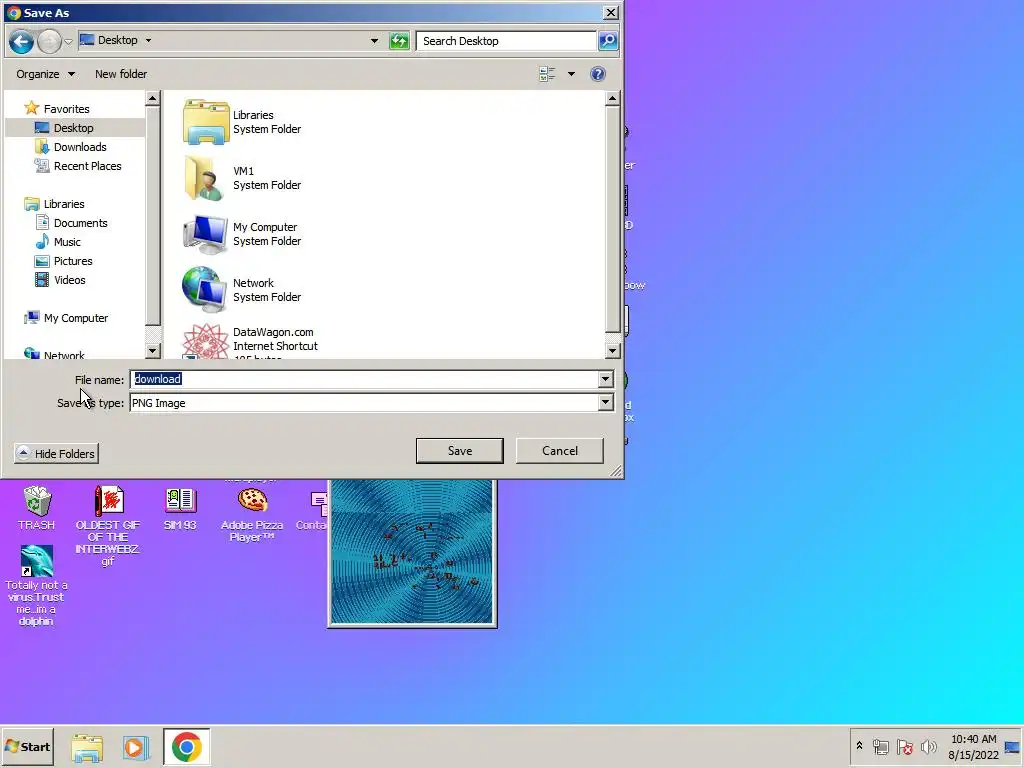Open the Start menu
Viewport: 1024px width, 768px height.
27,746
